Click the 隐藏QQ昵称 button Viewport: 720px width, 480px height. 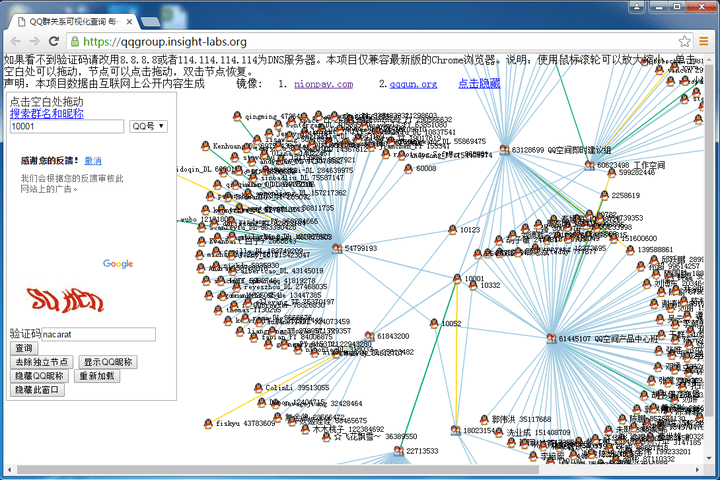pyautogui.click(x=39, y=376)
